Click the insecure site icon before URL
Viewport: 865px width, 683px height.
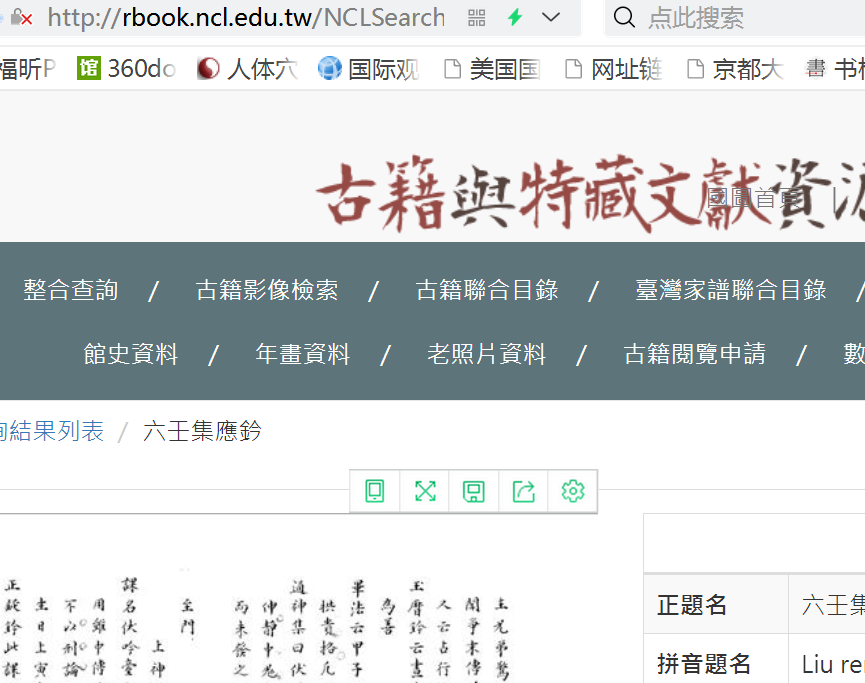(x=21, y=17)
